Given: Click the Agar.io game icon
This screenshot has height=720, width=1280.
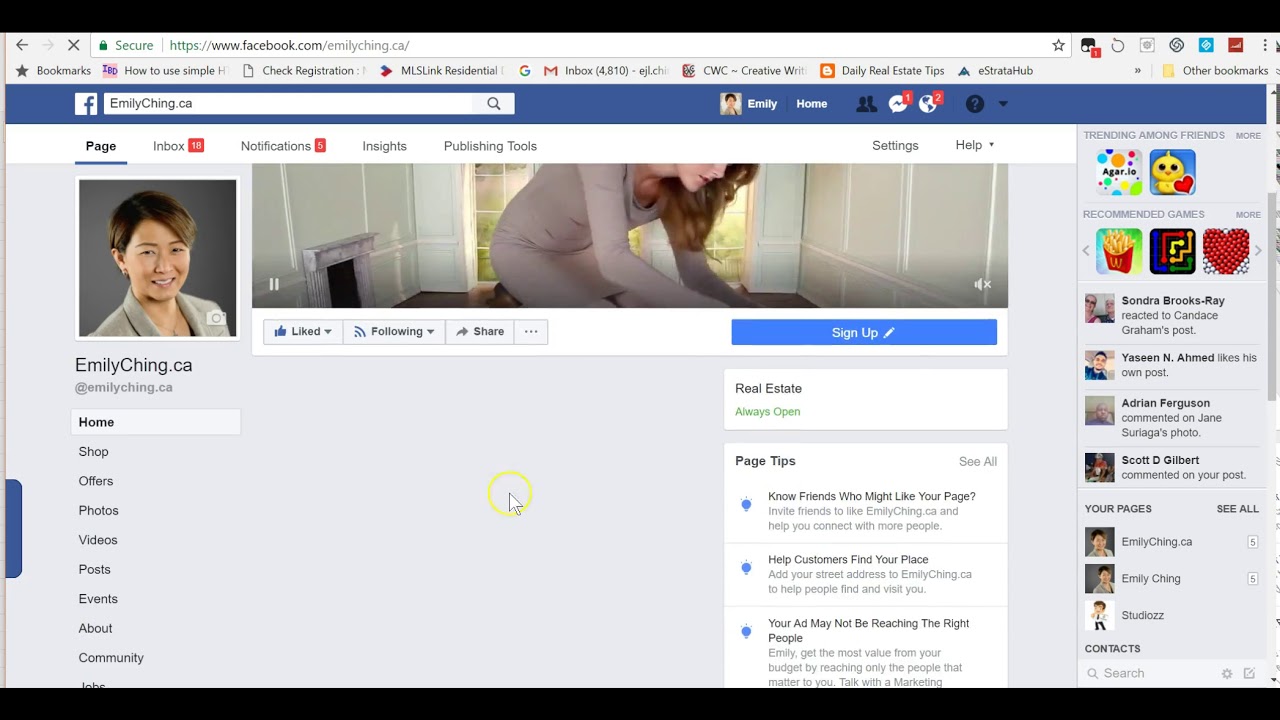Looking at the screenshot, I should [1119, 172].
